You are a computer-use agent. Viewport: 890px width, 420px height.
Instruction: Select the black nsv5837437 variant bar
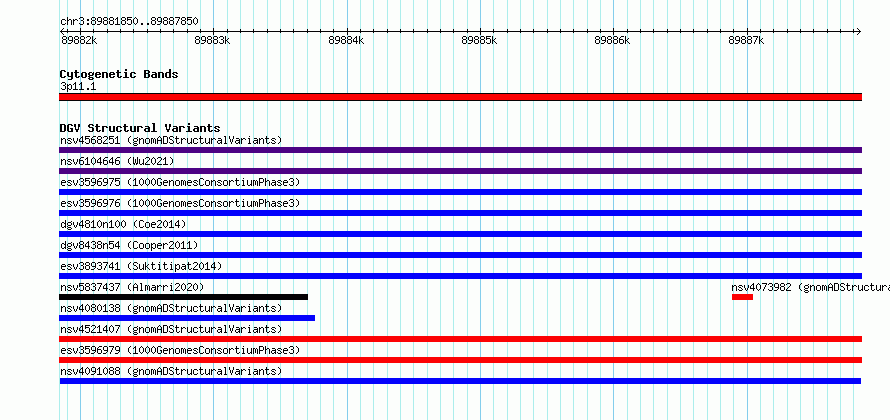(x=183, y=297)
